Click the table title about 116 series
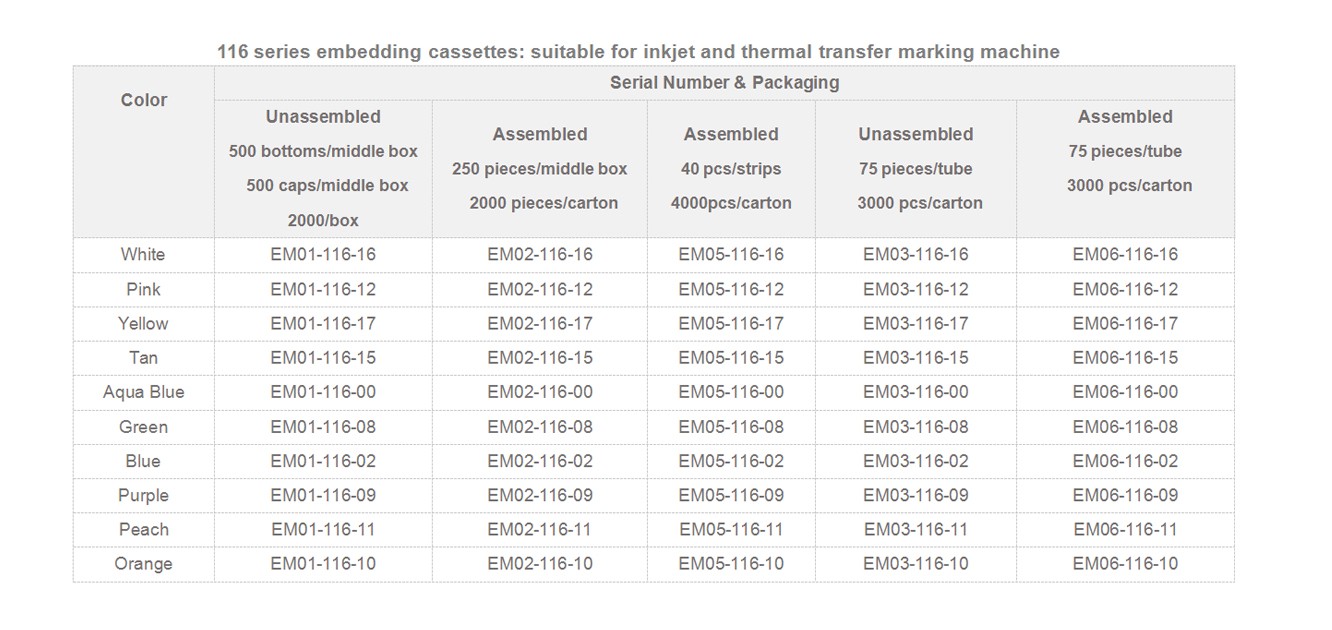 click(638, 52)
